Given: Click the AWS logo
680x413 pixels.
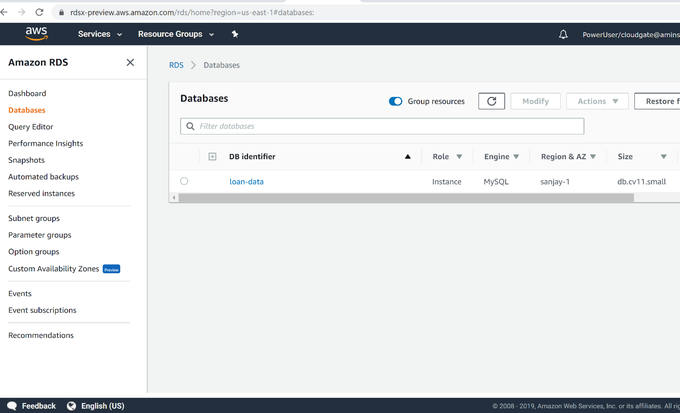Looking at the screenshot, I should coord(36,33).
